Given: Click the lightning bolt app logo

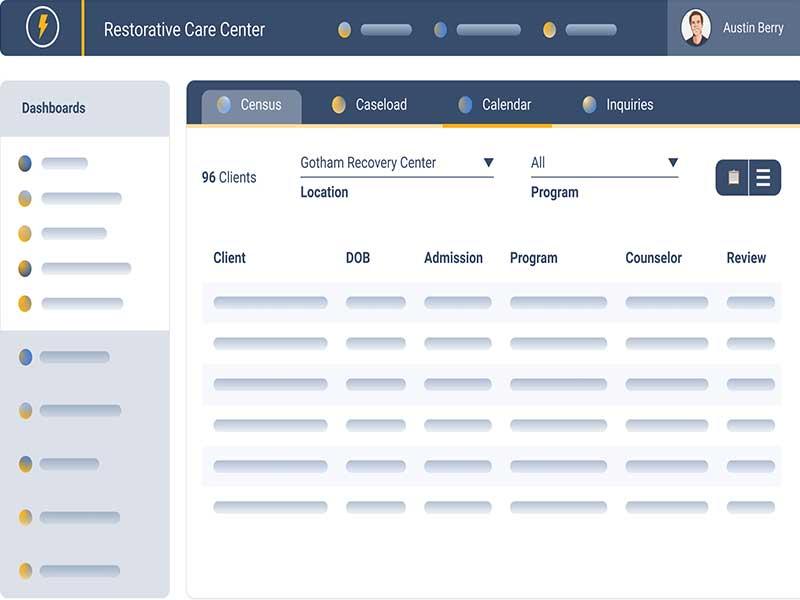Looking at the screenshot, I should pos(41,27).
